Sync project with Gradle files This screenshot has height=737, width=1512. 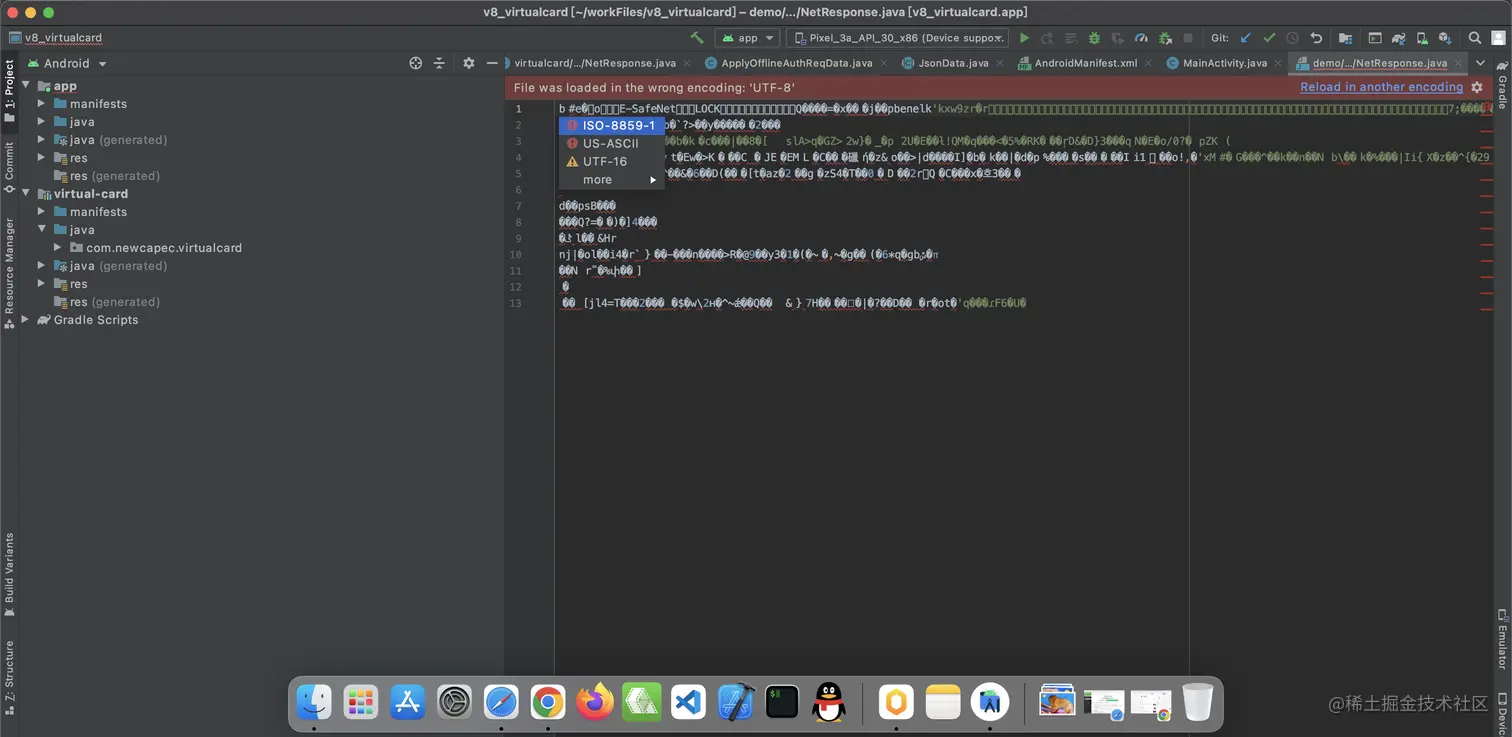click(1398, 38)
